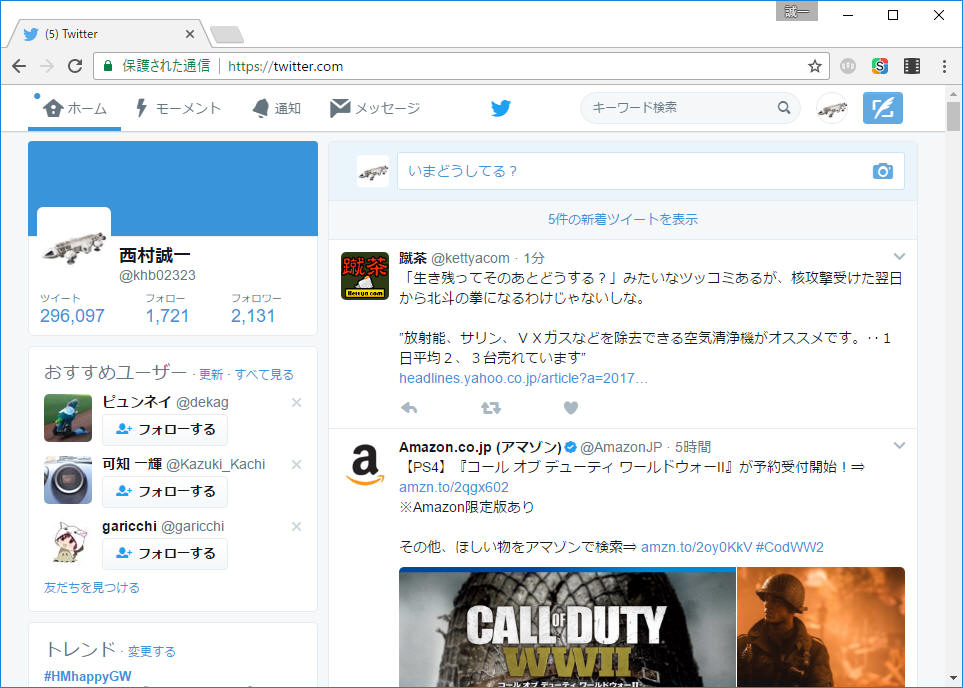Reply to the @kettyacom tweet

point(409,407)
